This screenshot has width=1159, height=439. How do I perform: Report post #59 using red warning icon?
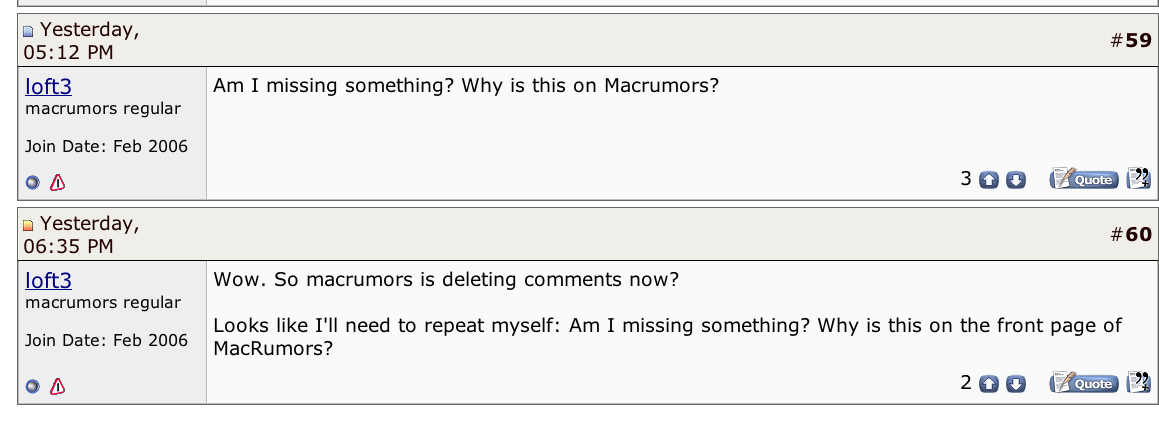coord(58,182)
